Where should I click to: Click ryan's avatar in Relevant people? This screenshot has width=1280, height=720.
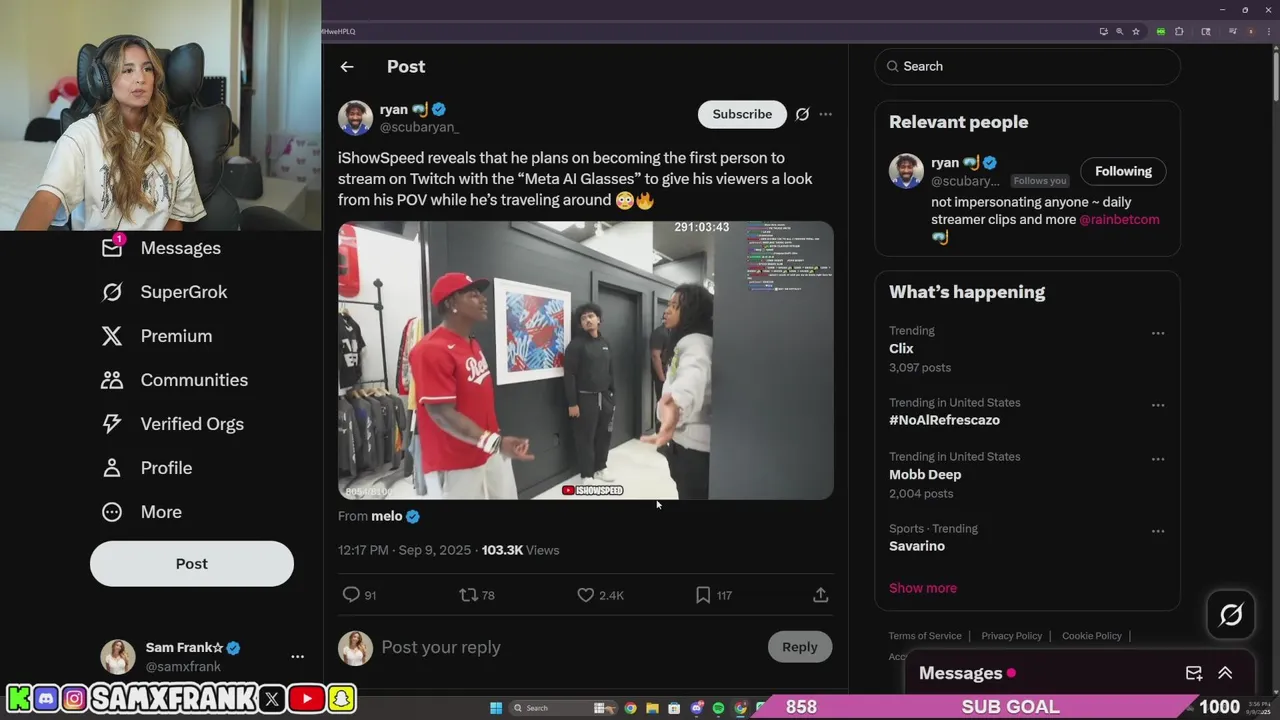[906, 171]
